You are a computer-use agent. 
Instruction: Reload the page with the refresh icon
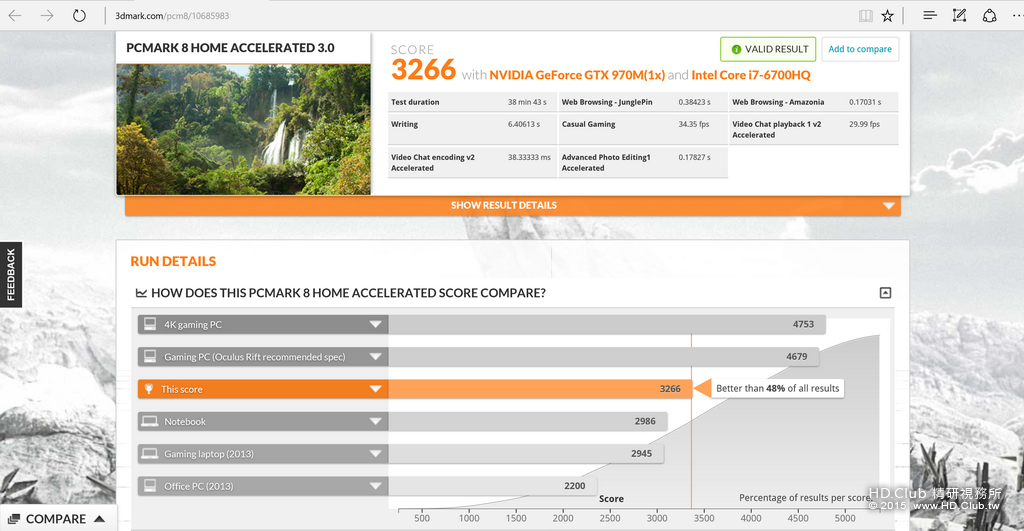click(x=79, y=16)
